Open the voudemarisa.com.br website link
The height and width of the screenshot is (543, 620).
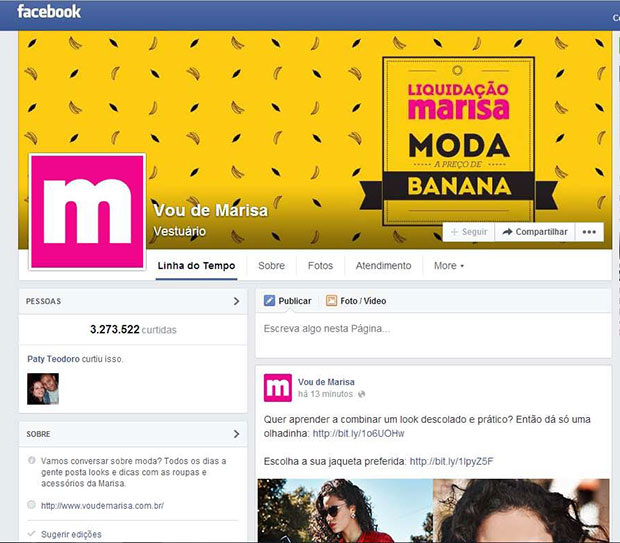click(x=102, y=505)
